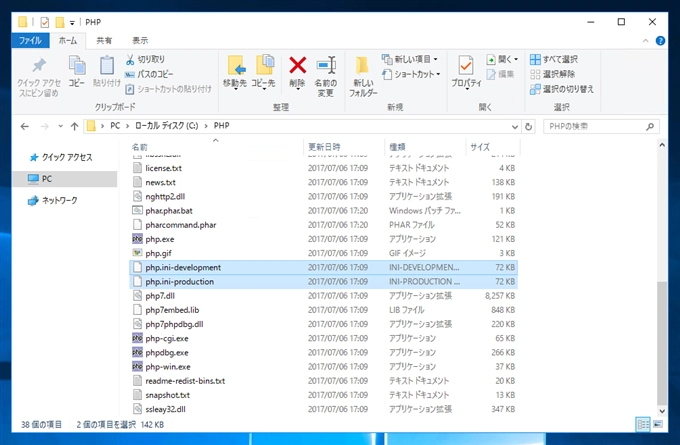Image resolution: width=680 pixels, height=445 pixels.
Task: Select php.gif file
Action: (323, 253)
